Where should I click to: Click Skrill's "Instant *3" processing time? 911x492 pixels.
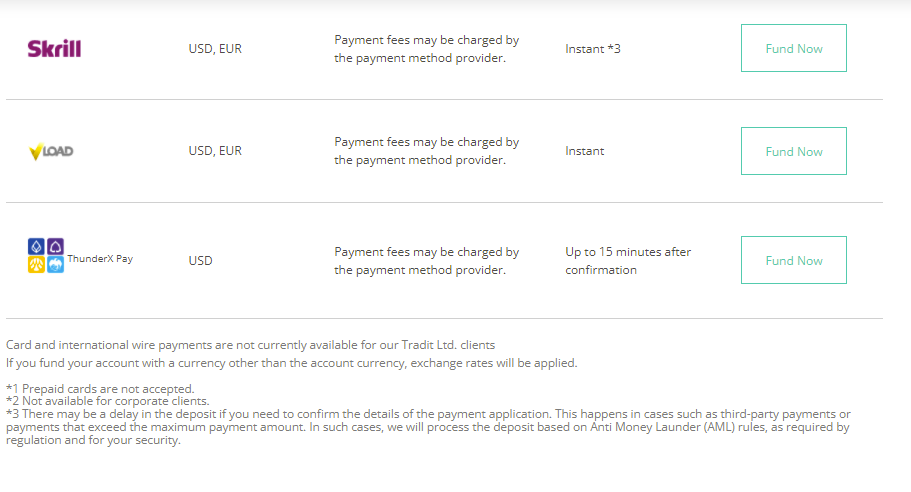593,48
